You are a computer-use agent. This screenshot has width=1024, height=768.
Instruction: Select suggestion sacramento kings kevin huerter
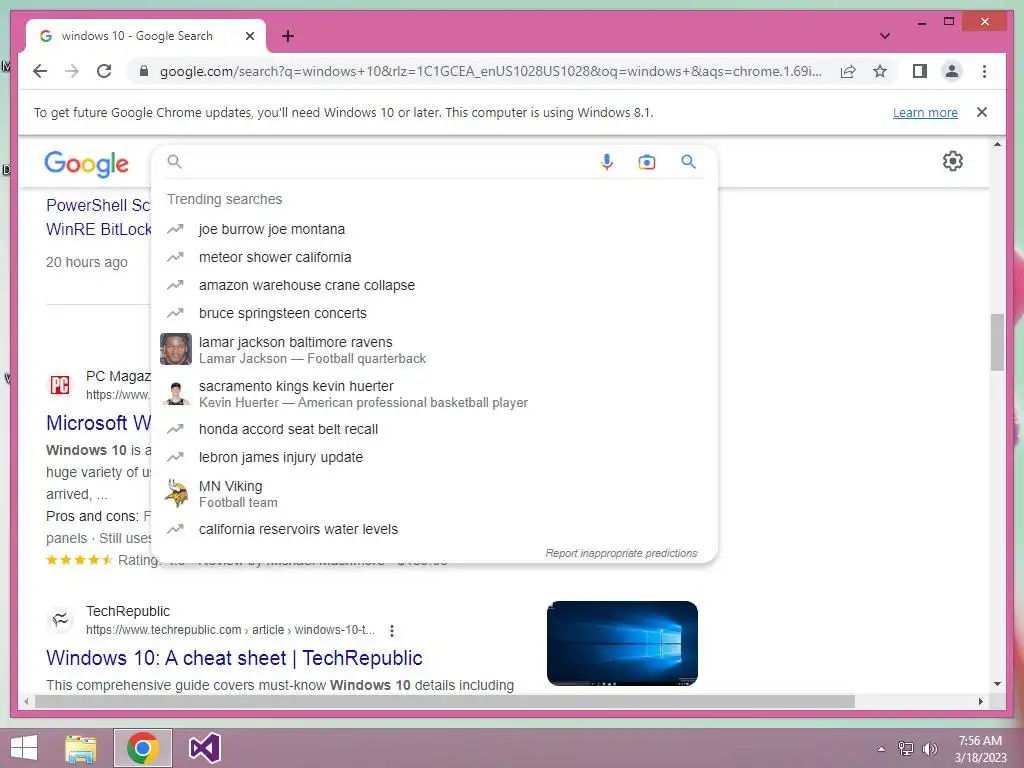coord(434,394)
